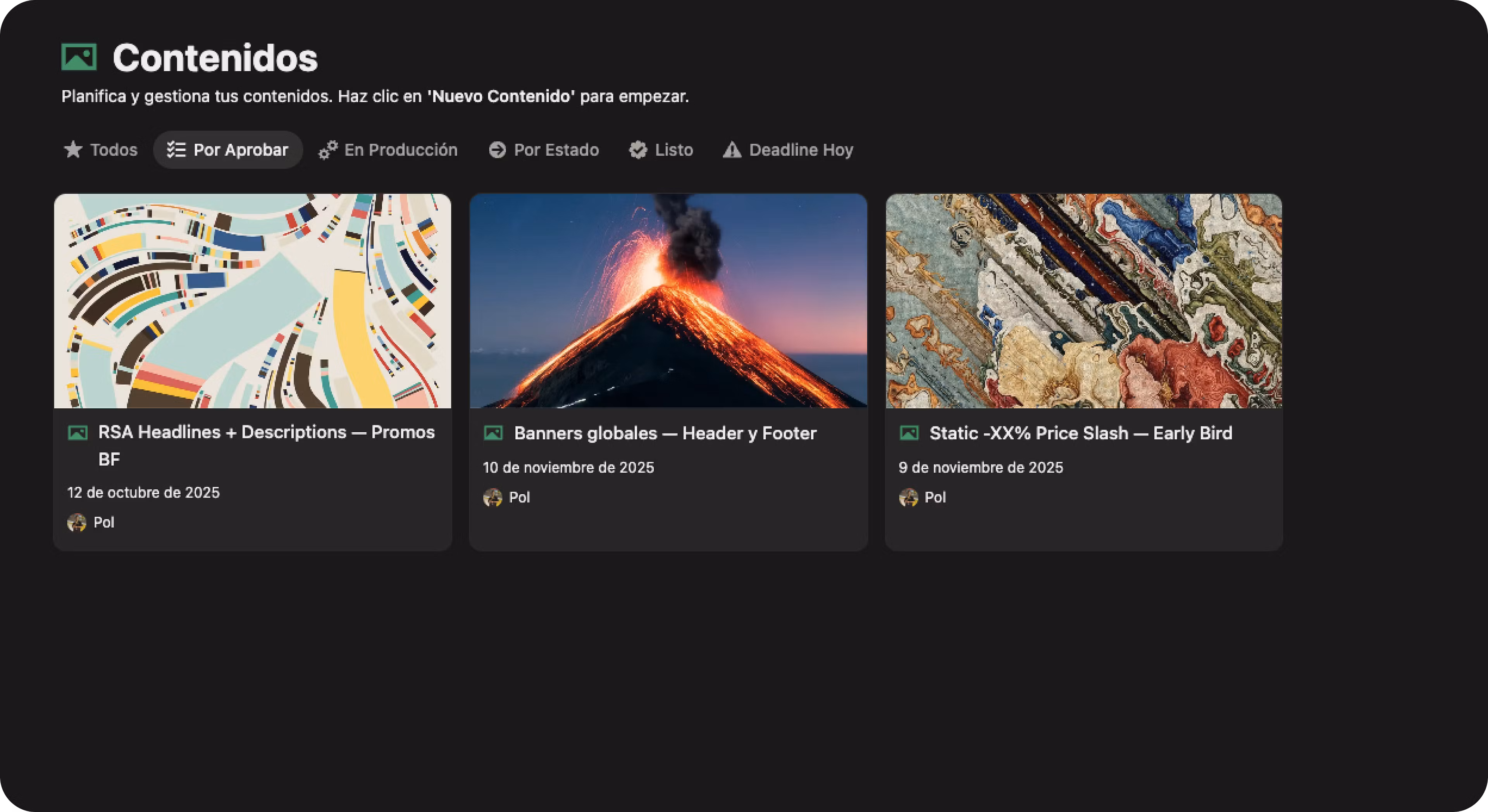Click the checklist icon on Por Aprobar
Viewport: 1488px width, 812px height.
[176, 150]
